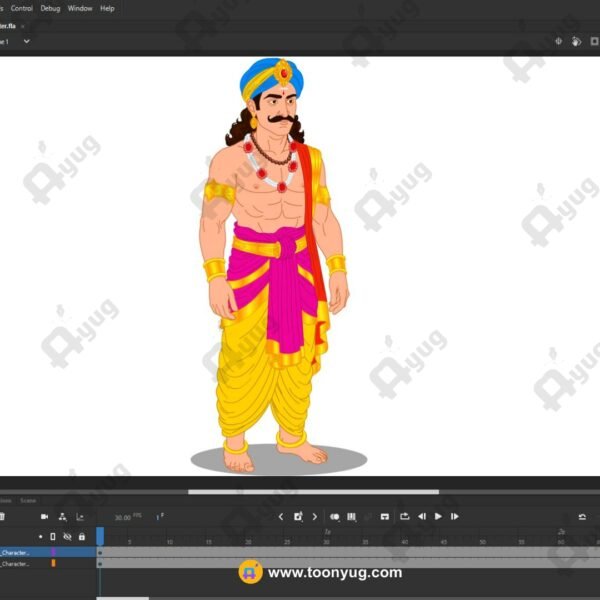
Task: Click the timeline horizontal scrollbar thumb
Action: coord(122,598)
